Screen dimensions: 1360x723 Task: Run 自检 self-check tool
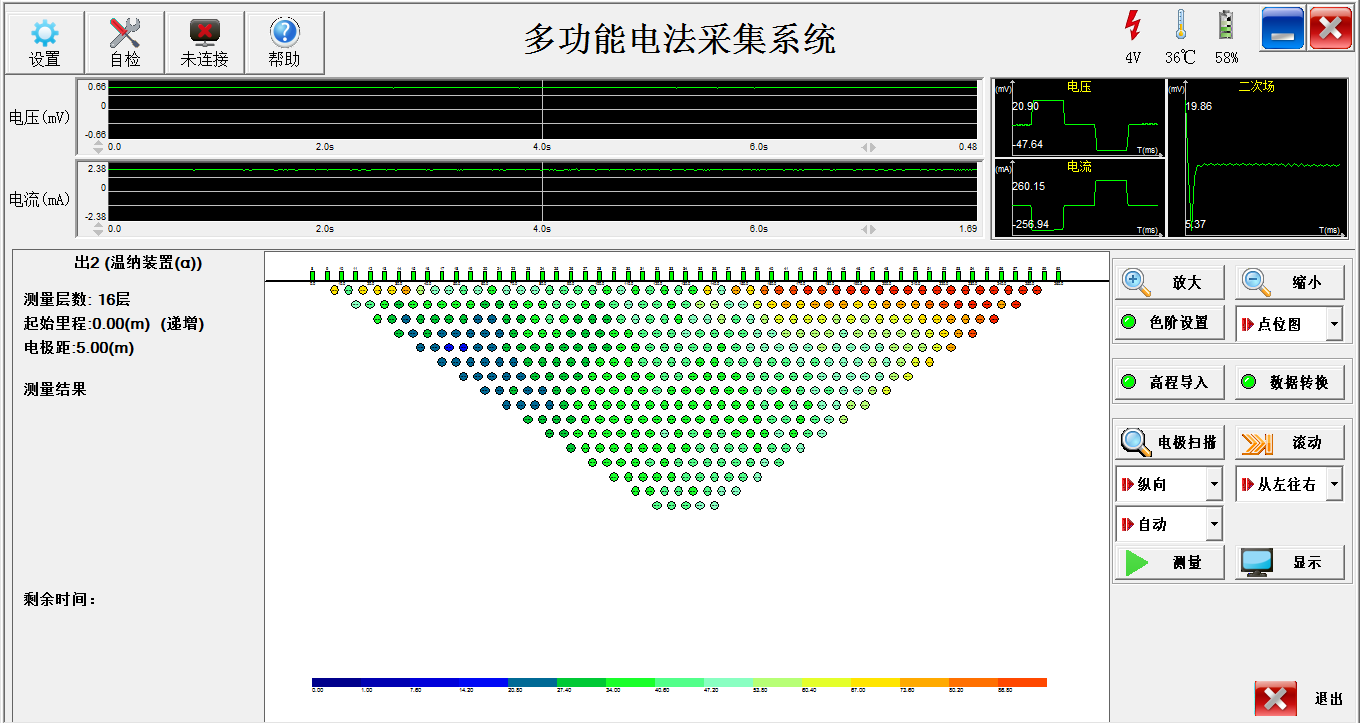[x=125, y=43]
